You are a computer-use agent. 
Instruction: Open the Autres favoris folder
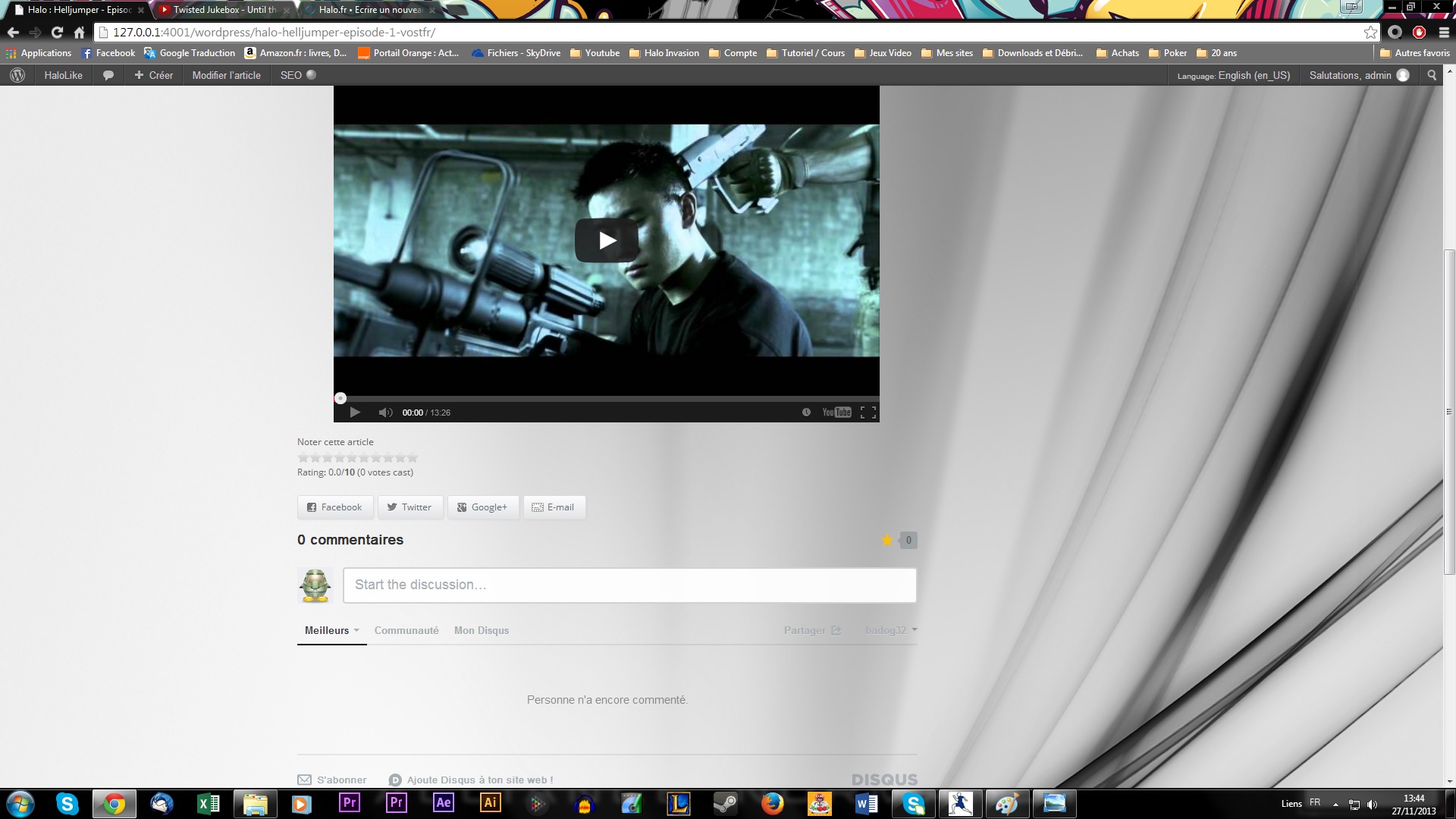[x=1414, y=53]
